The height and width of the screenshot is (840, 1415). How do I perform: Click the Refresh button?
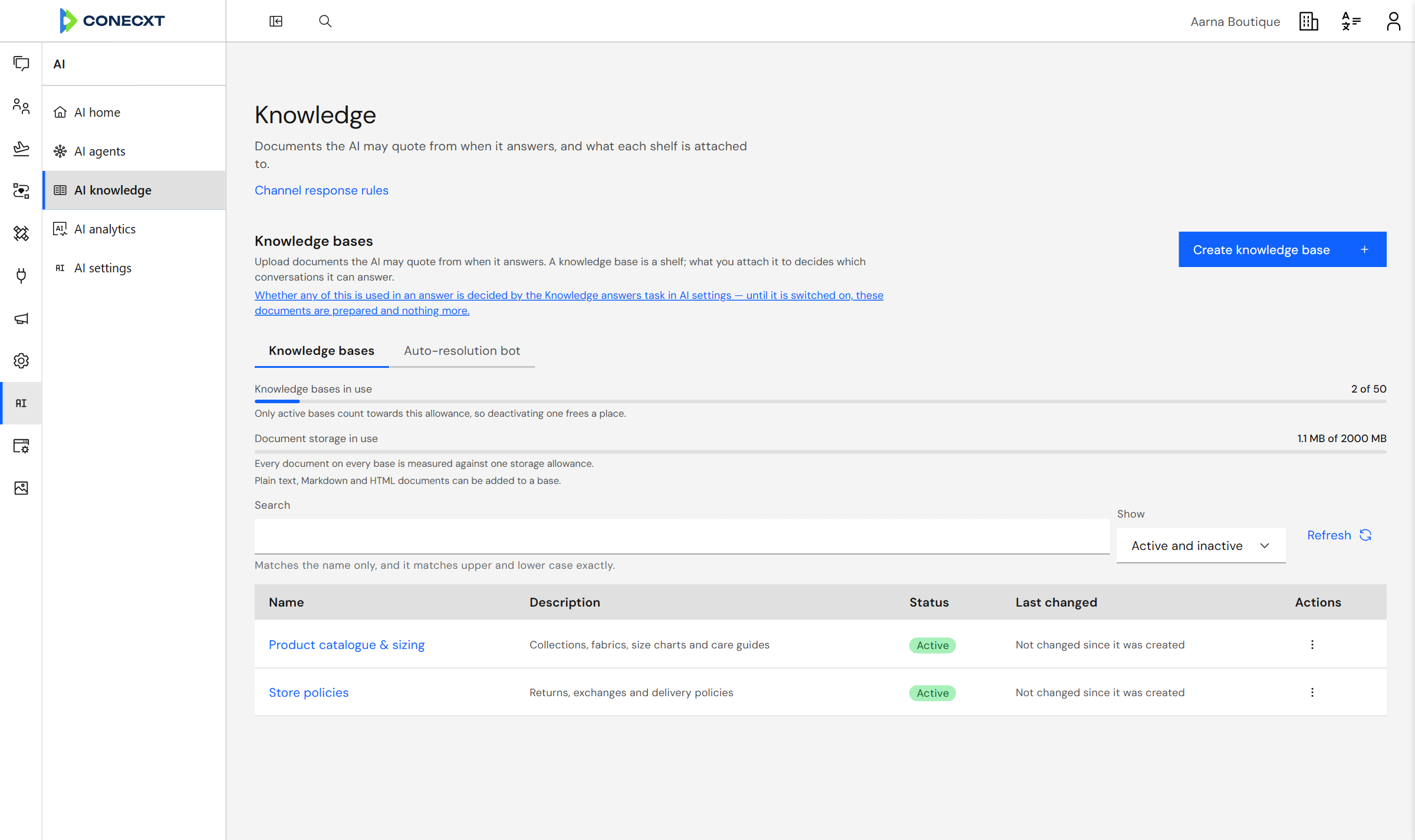[x=1340, y=535]
